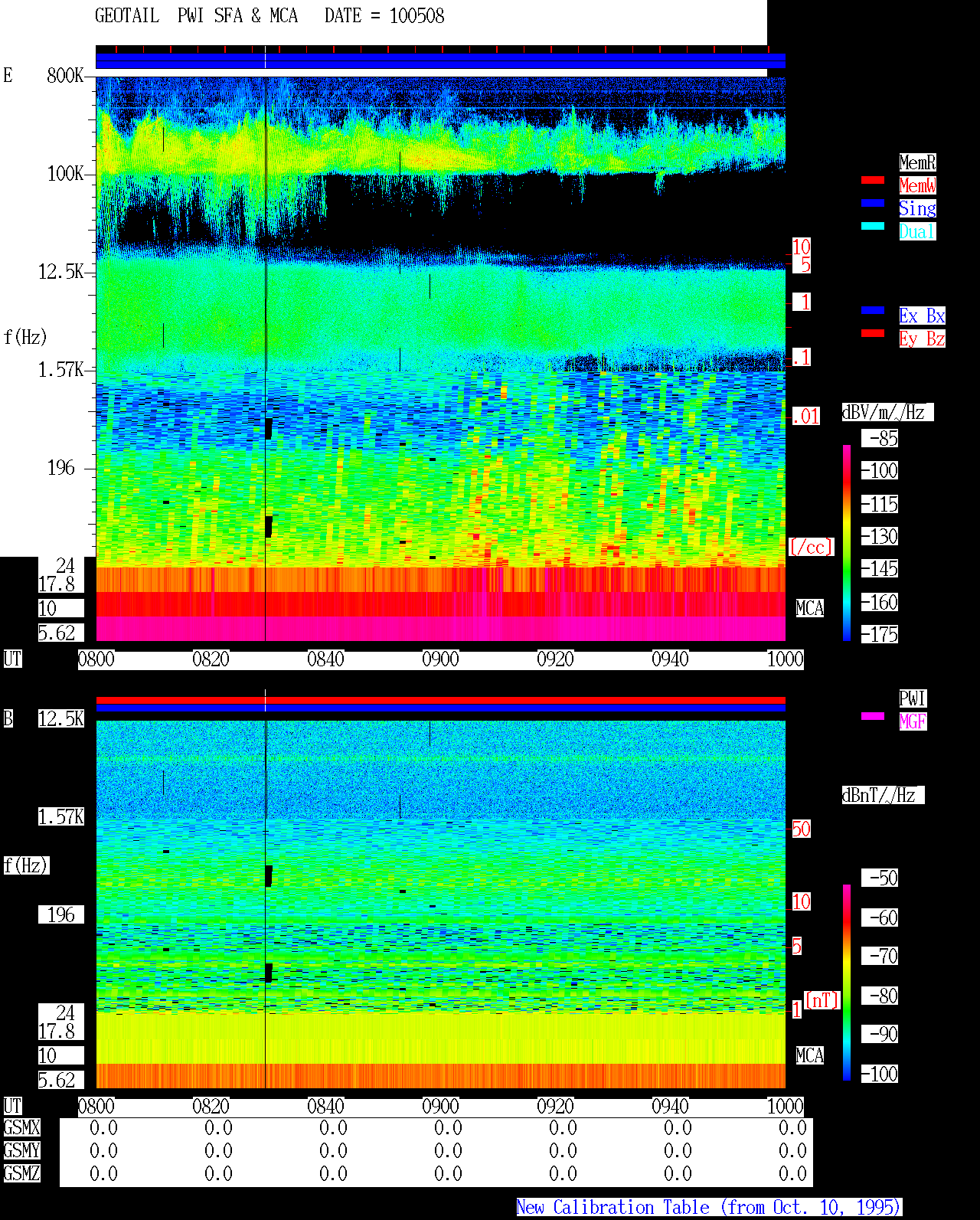Click the red [/cc] density axis label

pyautogui.click(x=811, y=548)
